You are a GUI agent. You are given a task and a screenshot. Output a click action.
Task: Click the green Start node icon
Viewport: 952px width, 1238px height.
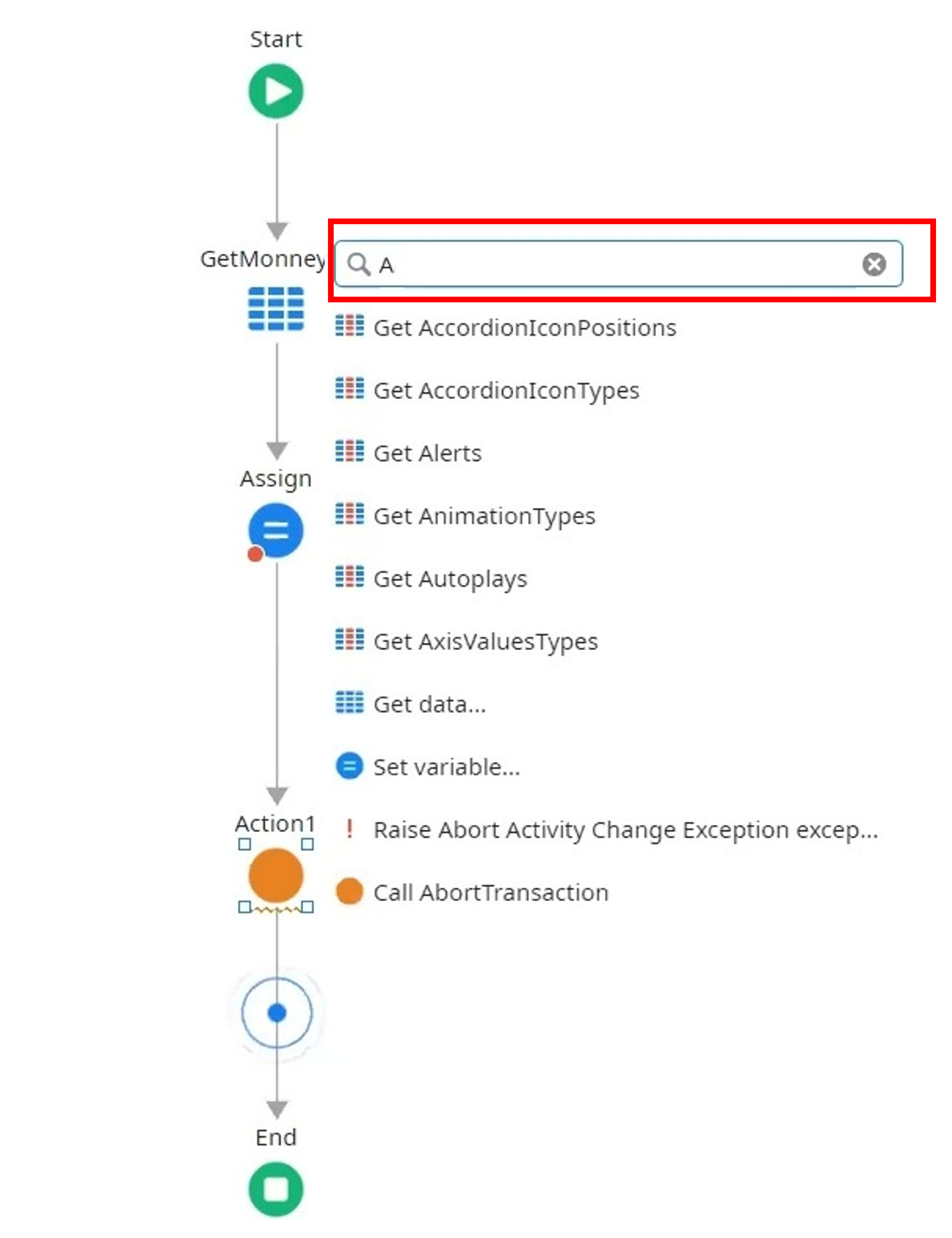pyautogui.click(x=276, y=91)
